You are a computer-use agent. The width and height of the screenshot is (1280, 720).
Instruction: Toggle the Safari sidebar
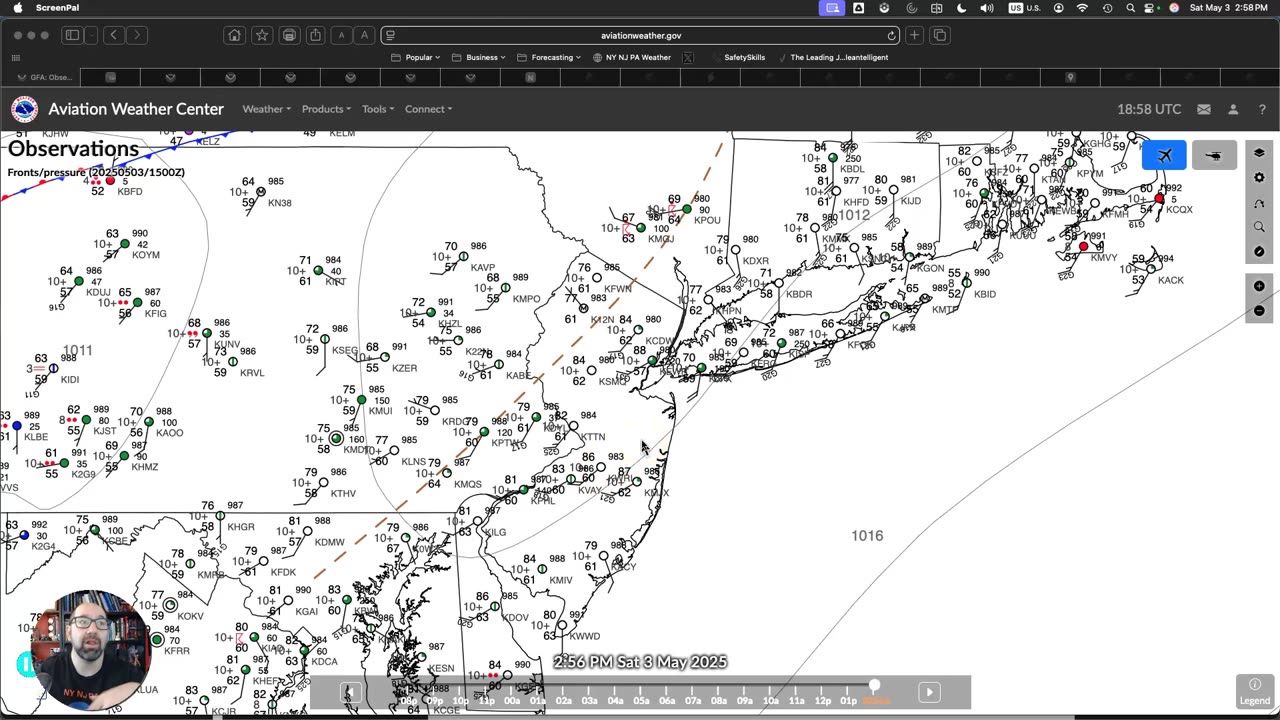72,35
